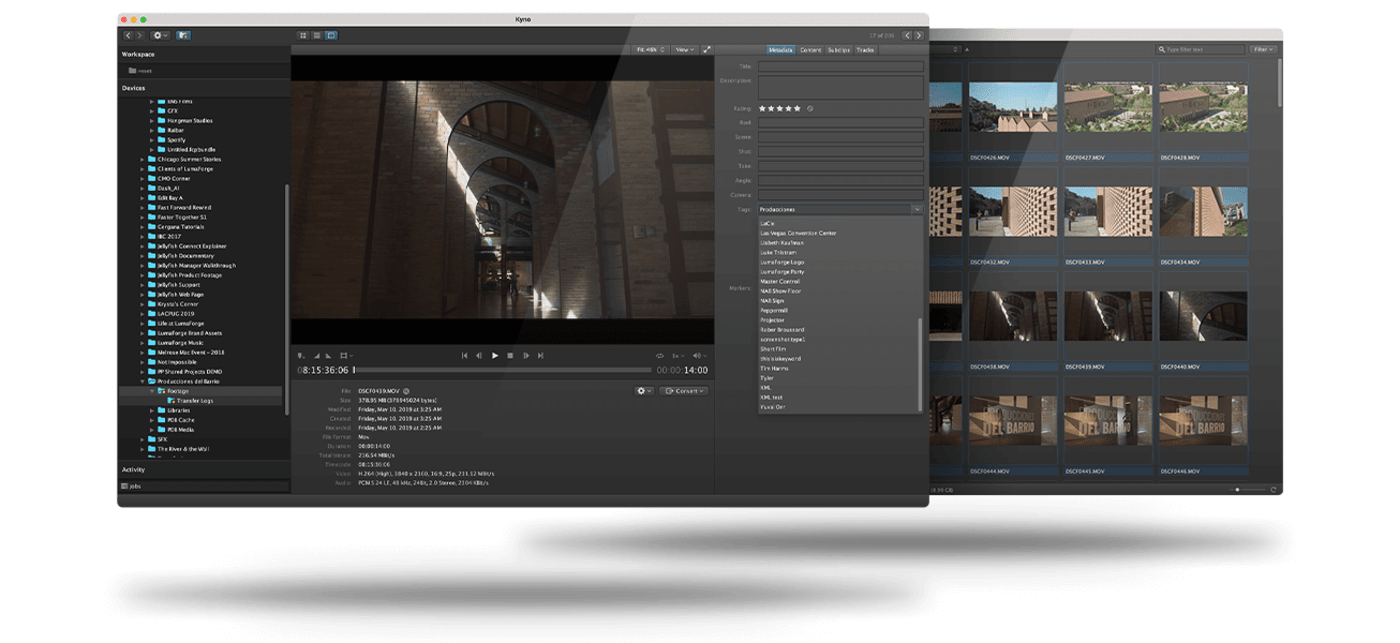
Task: Select 'Las Vegas Convention Center' tag suggestion
Action: click(x=798, y=233)
